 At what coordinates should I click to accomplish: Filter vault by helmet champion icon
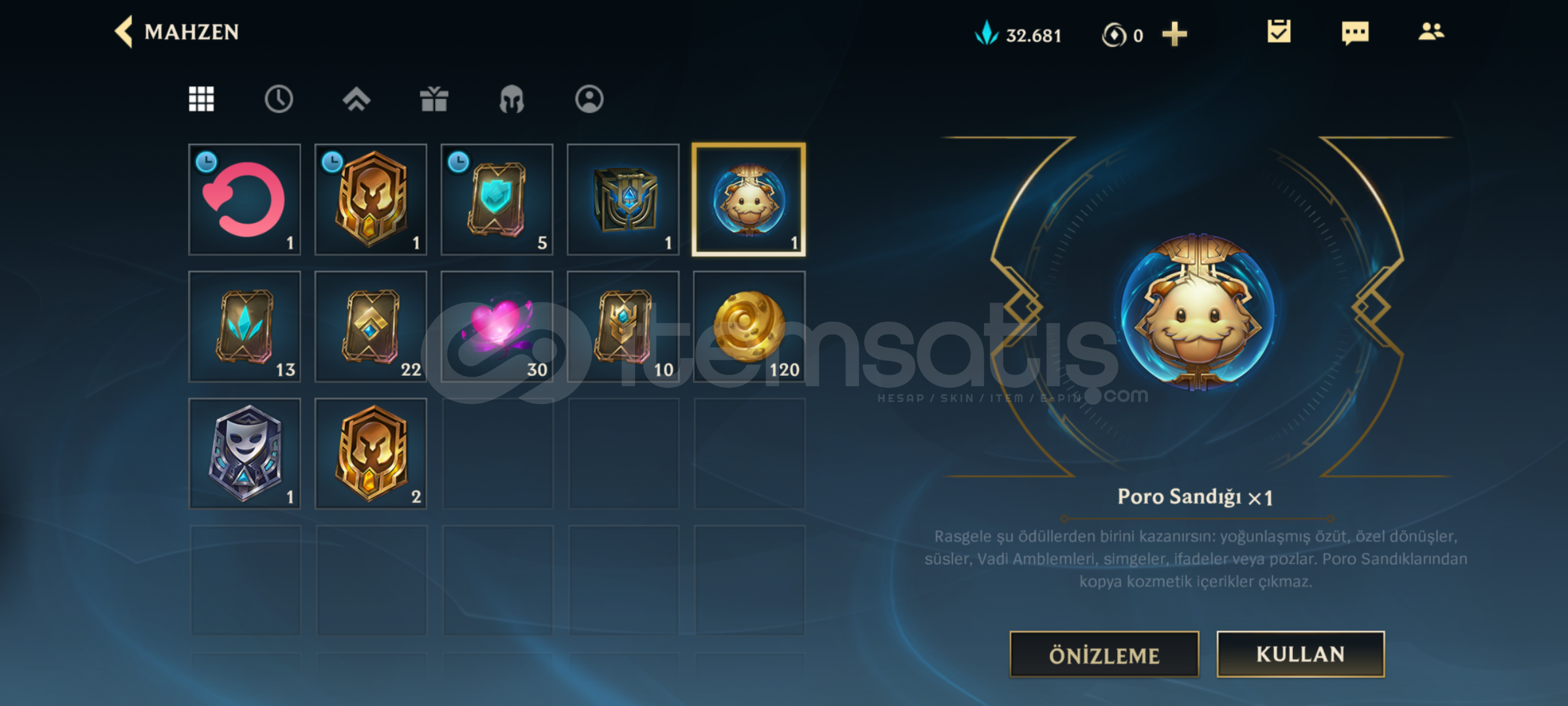click(x=512, y=99)
